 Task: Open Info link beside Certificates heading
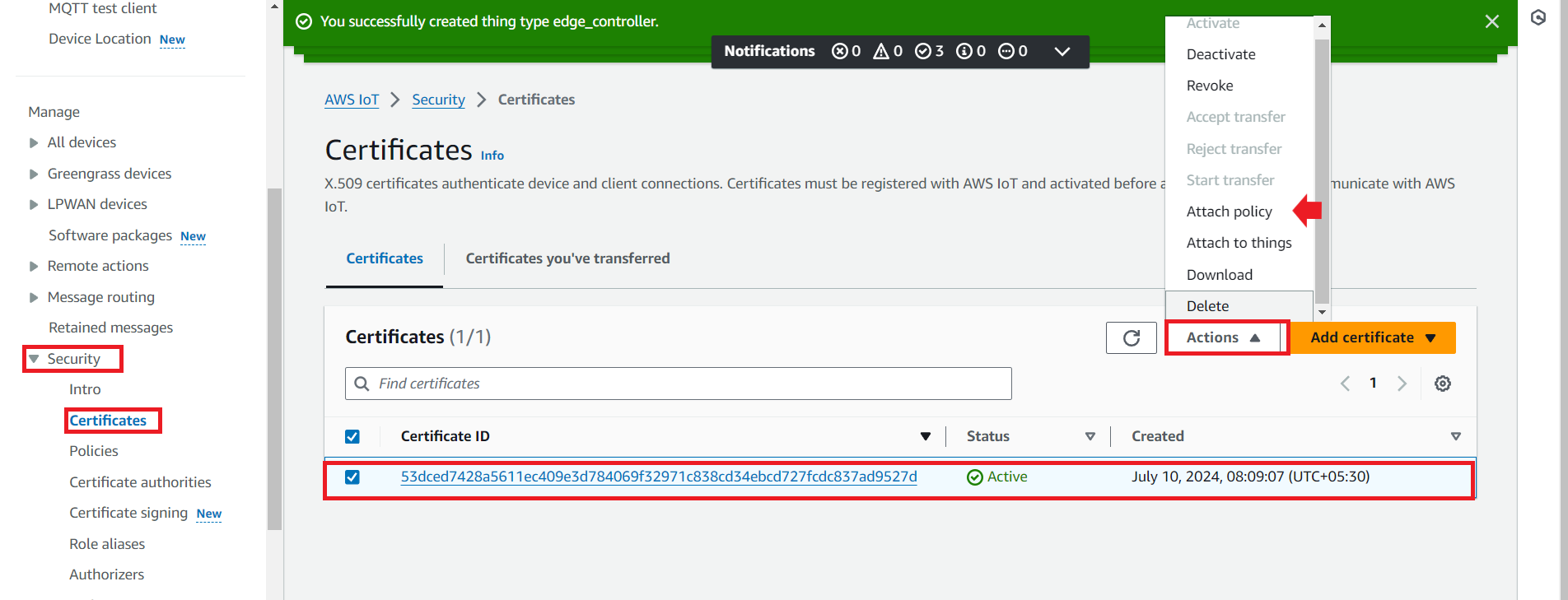pos(492,155)
